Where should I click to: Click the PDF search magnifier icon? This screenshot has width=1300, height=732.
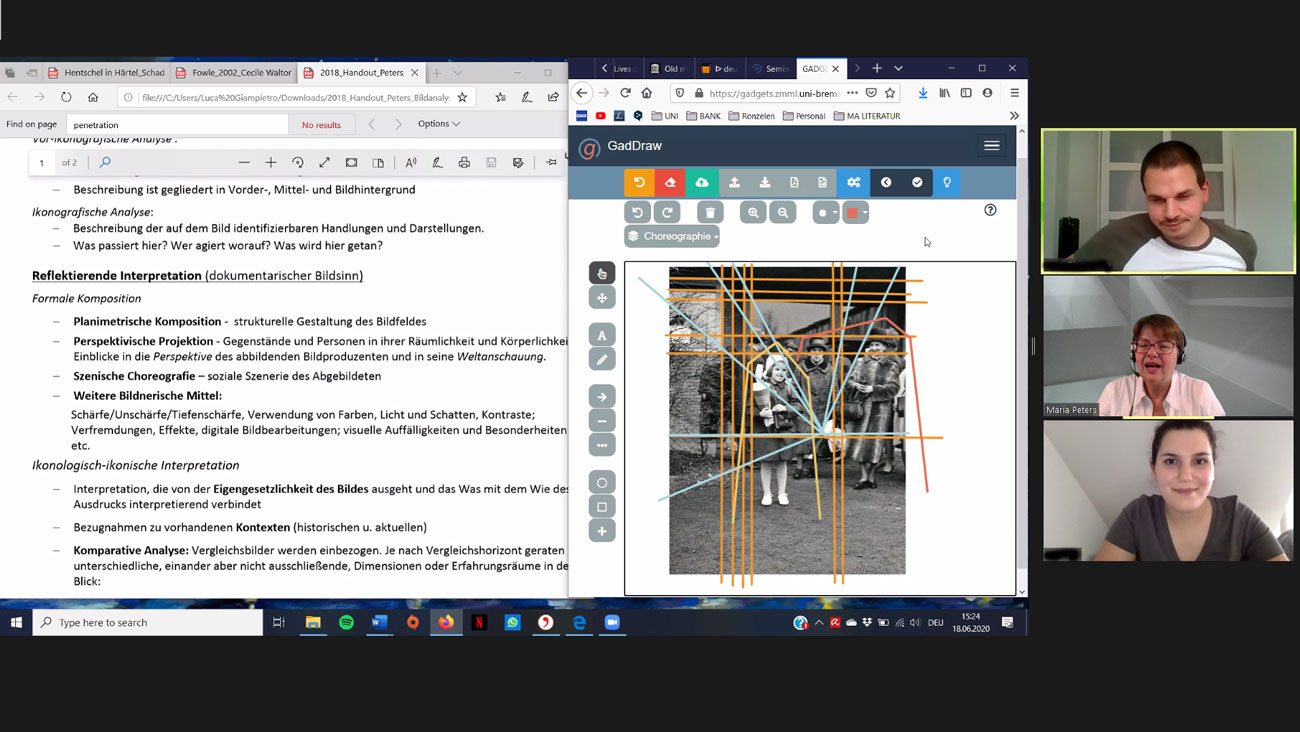coord(105,162)
